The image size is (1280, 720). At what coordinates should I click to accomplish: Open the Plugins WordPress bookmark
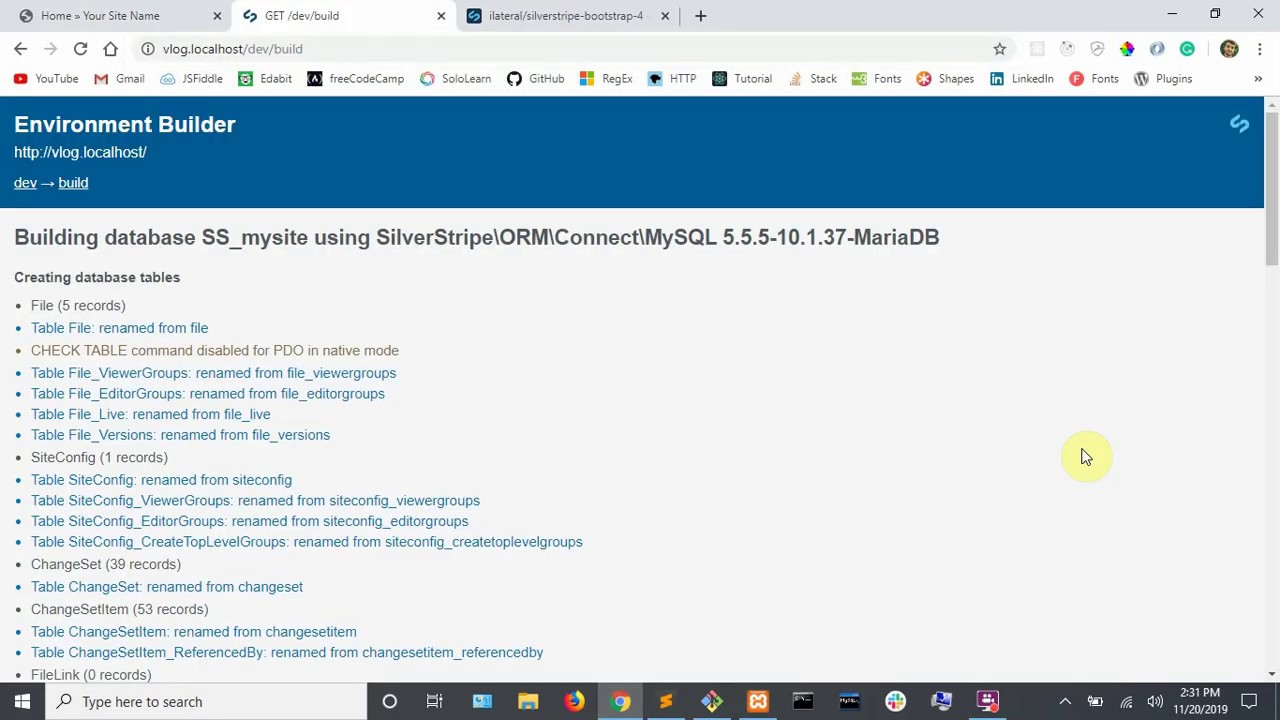point(1163,79)
